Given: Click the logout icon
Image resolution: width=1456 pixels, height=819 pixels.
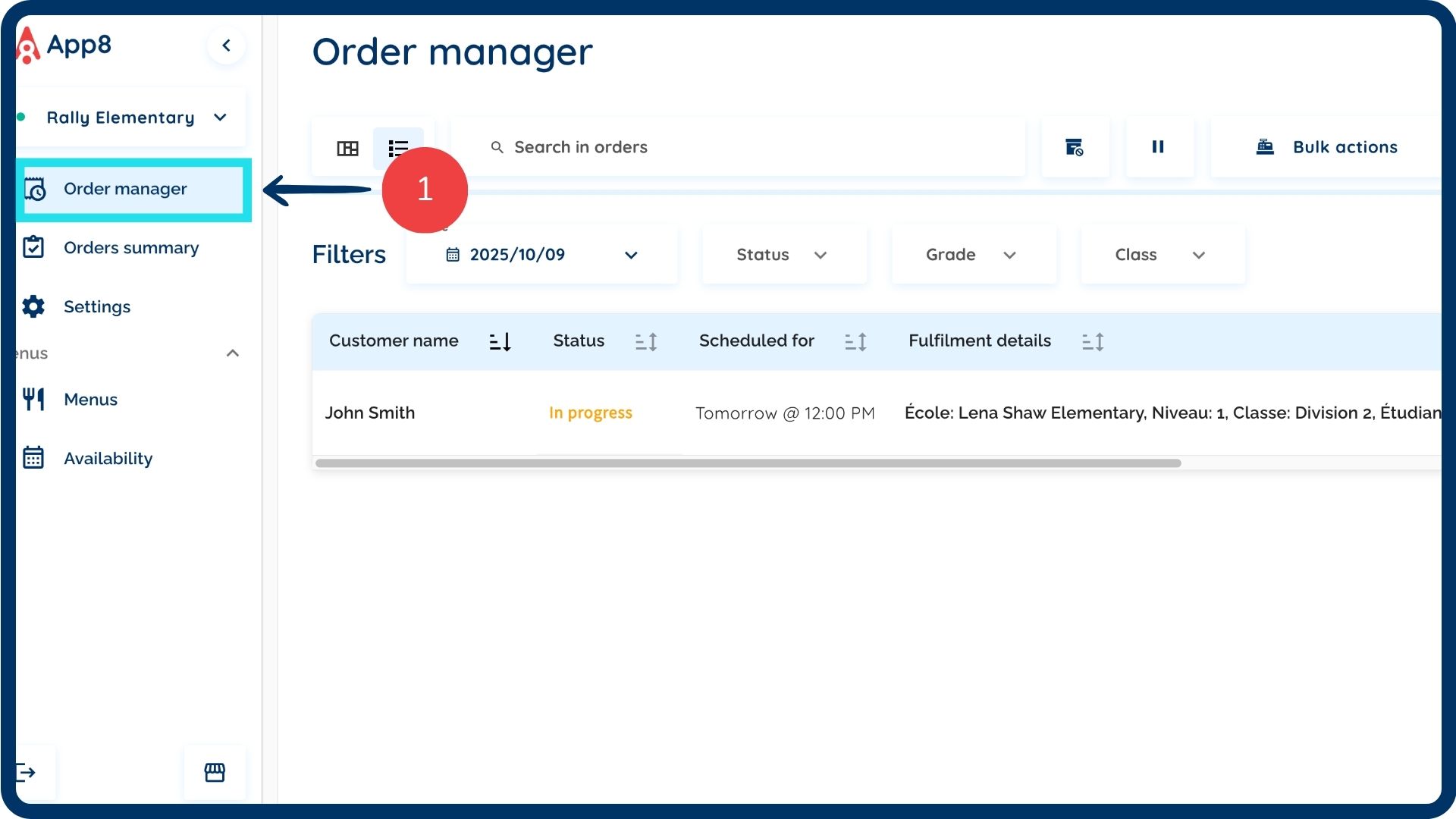Looking at the screenshot, I should [x=26, y=773].
